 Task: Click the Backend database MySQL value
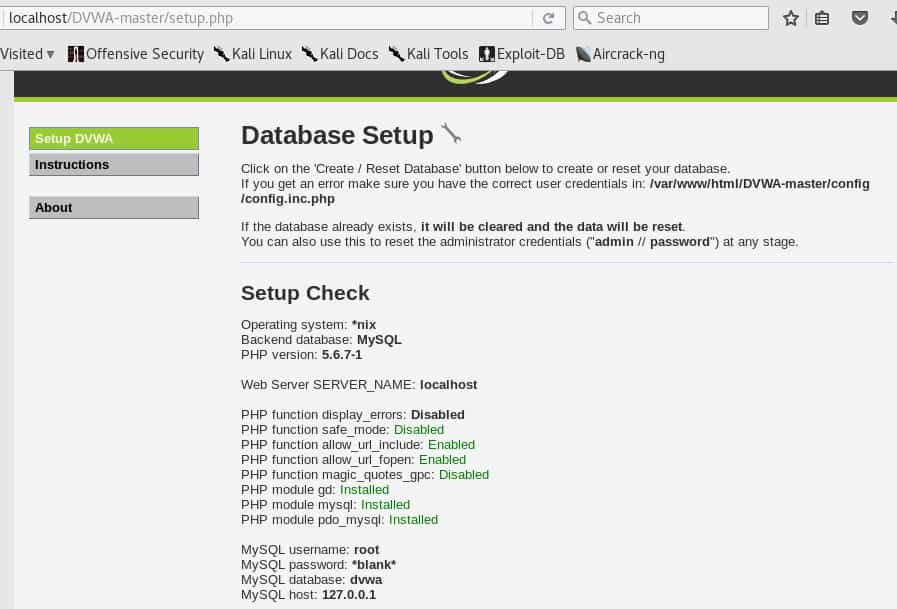click(379, 340)
